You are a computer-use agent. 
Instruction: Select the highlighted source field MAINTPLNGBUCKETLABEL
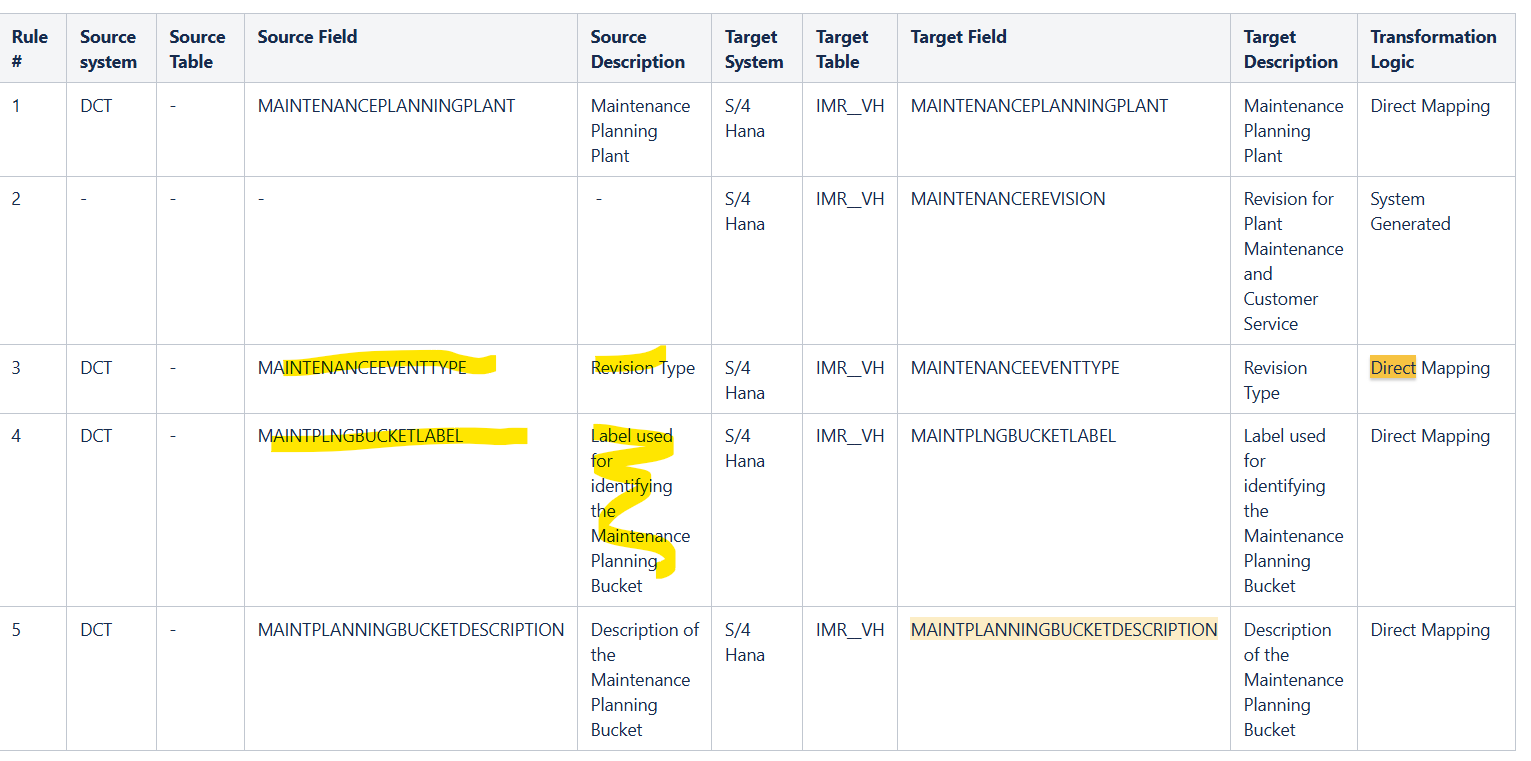360,436
